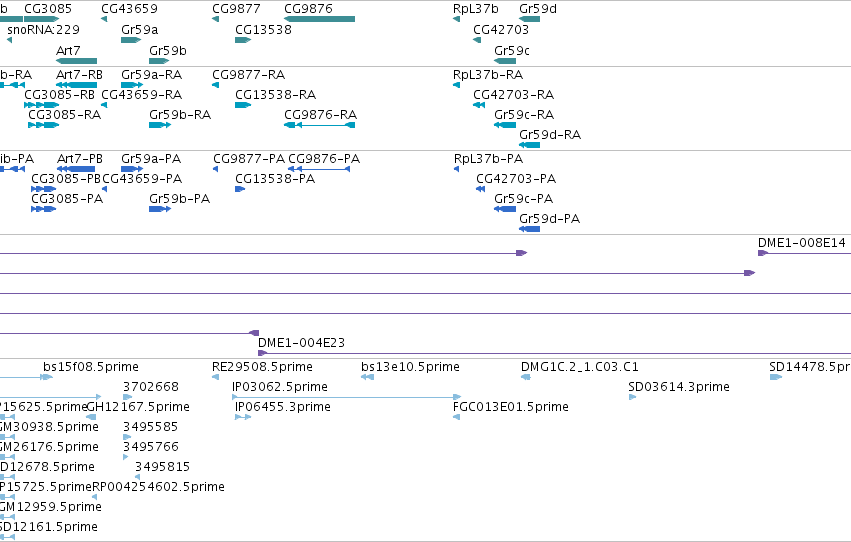This screenshot has height=542, width=851.
Task: Select the 3702668 EST feature
Action: click(x=128, y=397)
